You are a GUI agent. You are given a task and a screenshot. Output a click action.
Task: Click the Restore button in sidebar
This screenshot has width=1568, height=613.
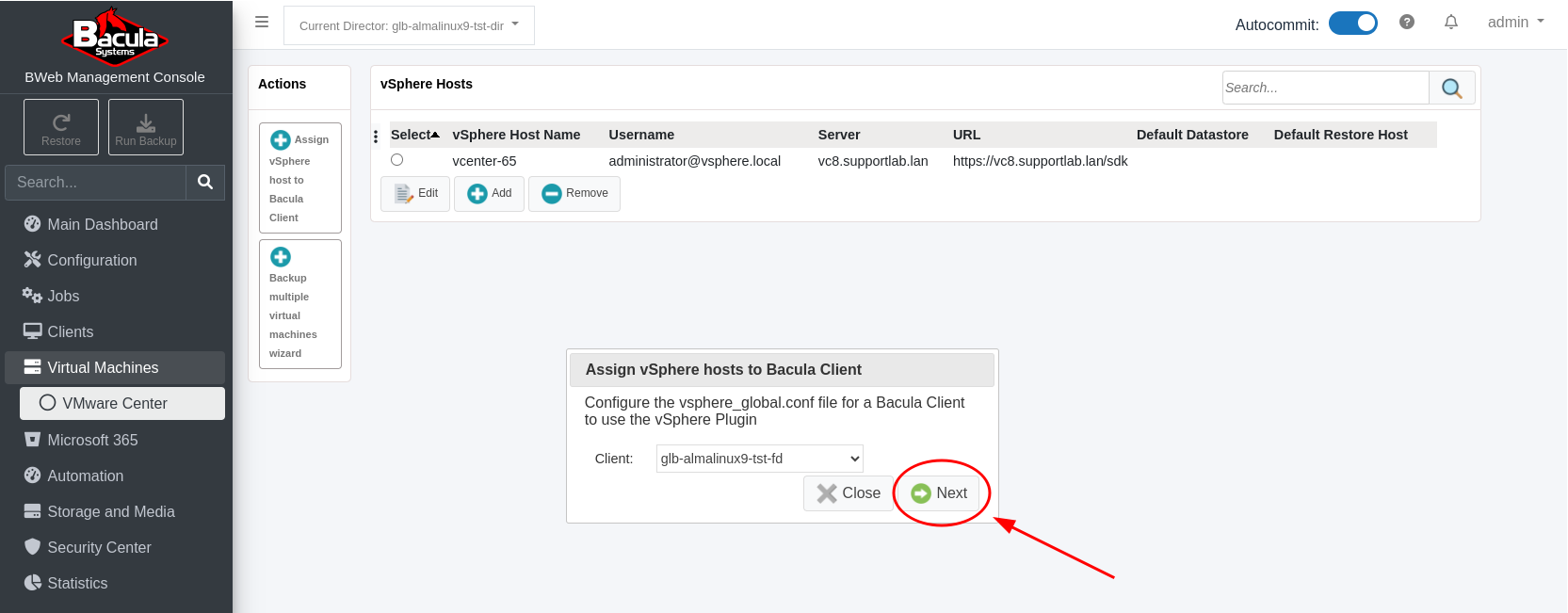tap(61, 127)
